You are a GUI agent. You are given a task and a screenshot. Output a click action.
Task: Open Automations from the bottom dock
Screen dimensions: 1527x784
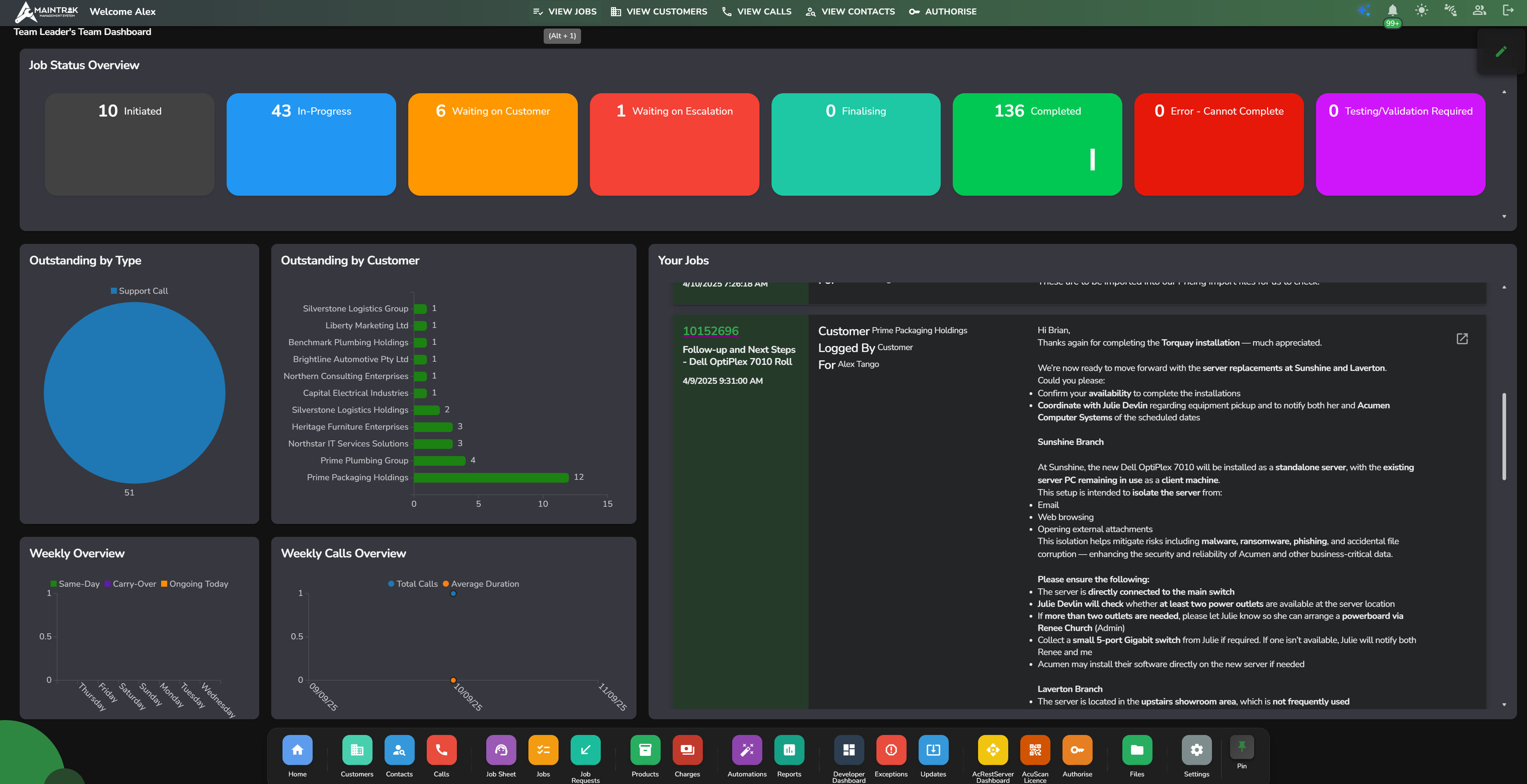747,750
